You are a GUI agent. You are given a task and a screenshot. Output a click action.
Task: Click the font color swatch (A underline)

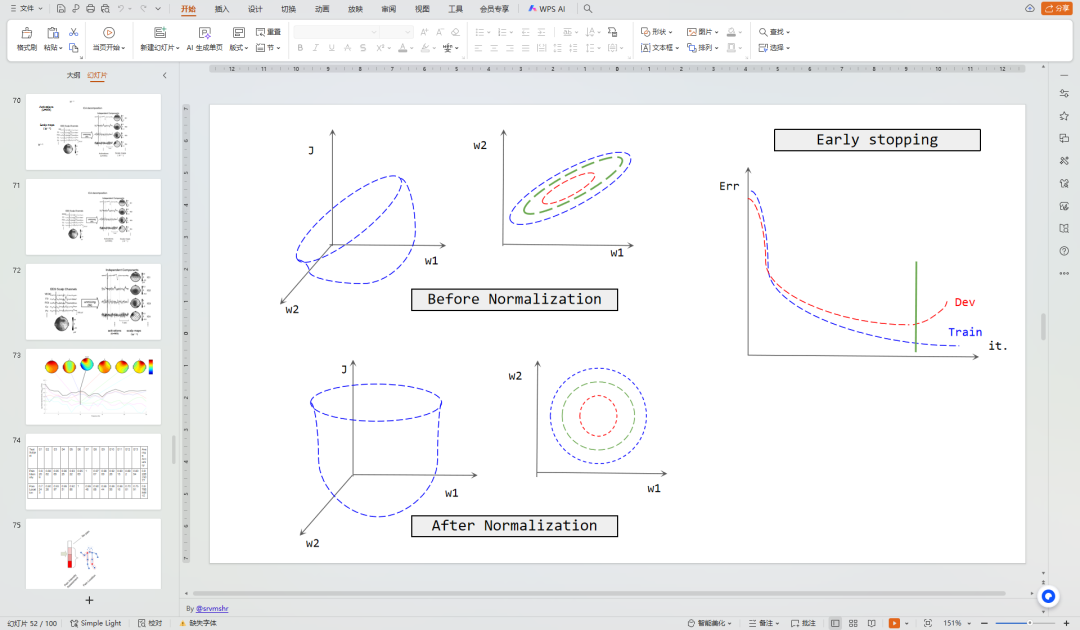[x=403, y=48]
